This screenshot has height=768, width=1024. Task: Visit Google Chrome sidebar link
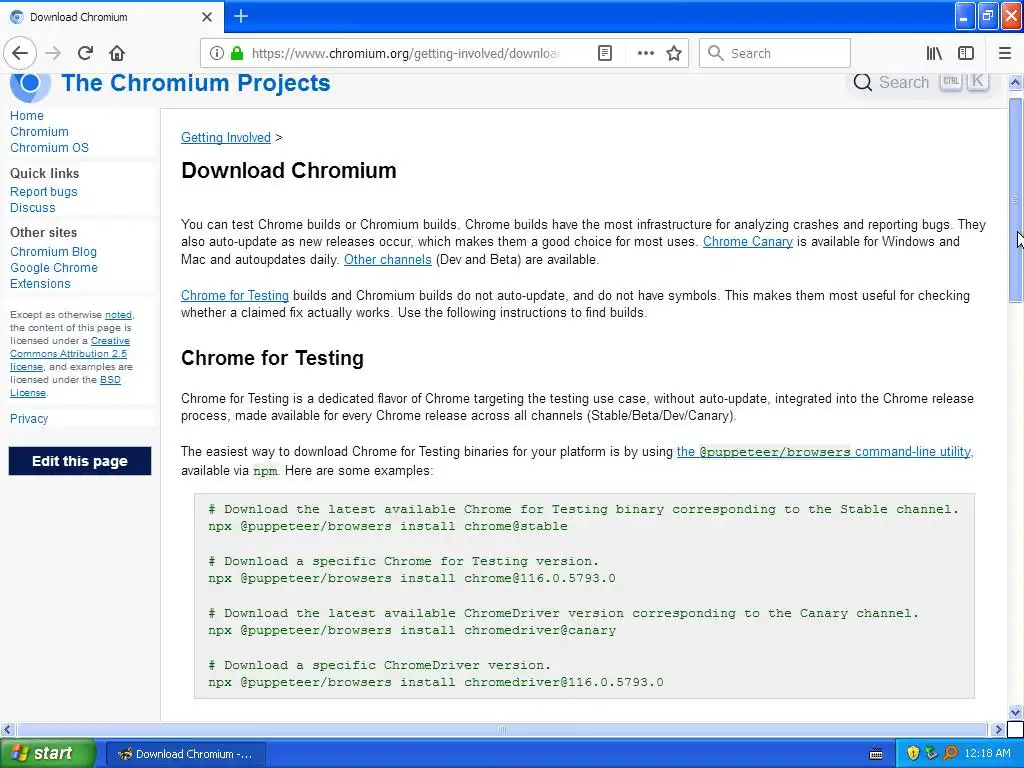[54, 268]
